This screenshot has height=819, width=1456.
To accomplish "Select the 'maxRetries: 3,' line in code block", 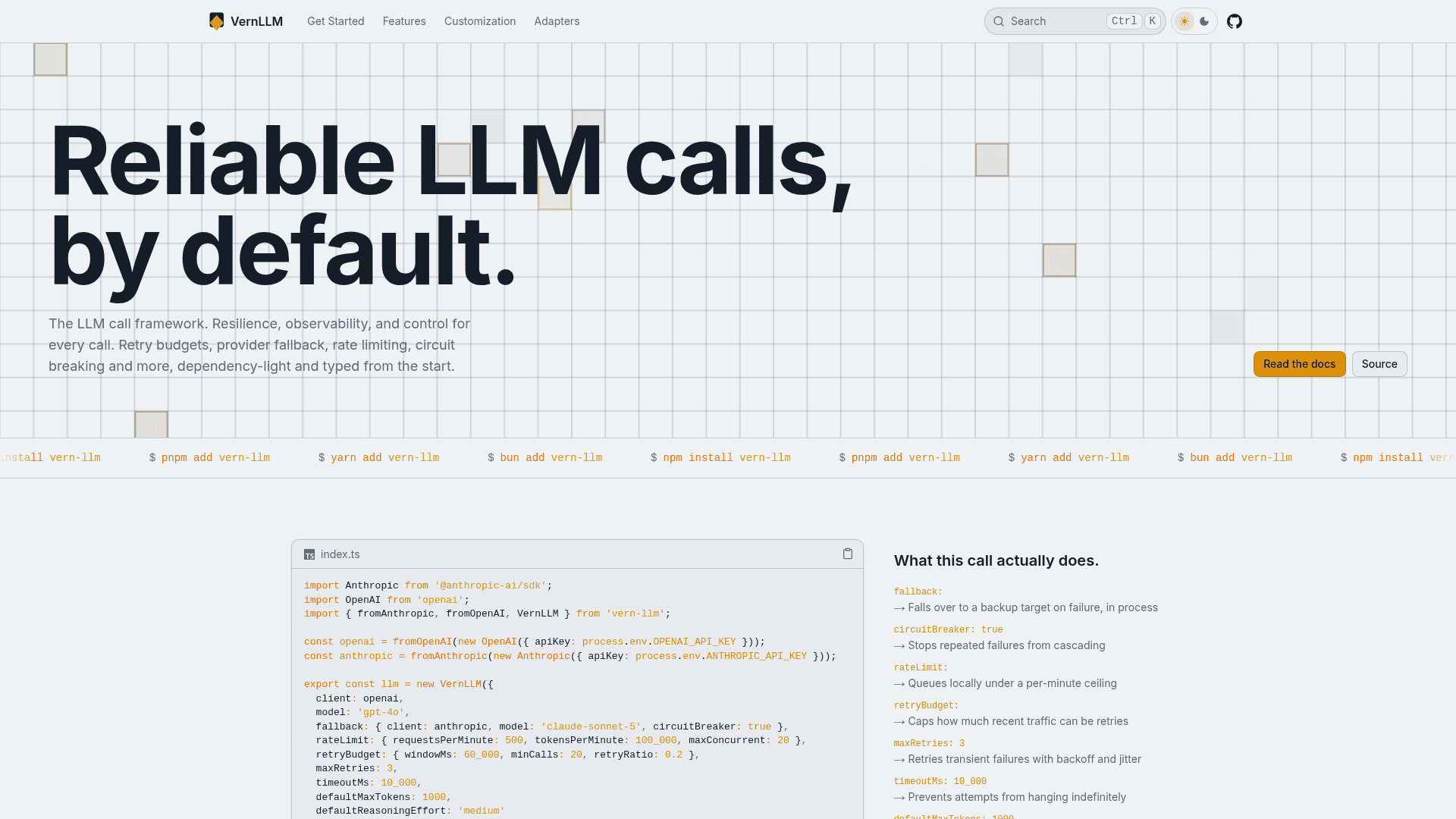I will (x=357, y=768).
